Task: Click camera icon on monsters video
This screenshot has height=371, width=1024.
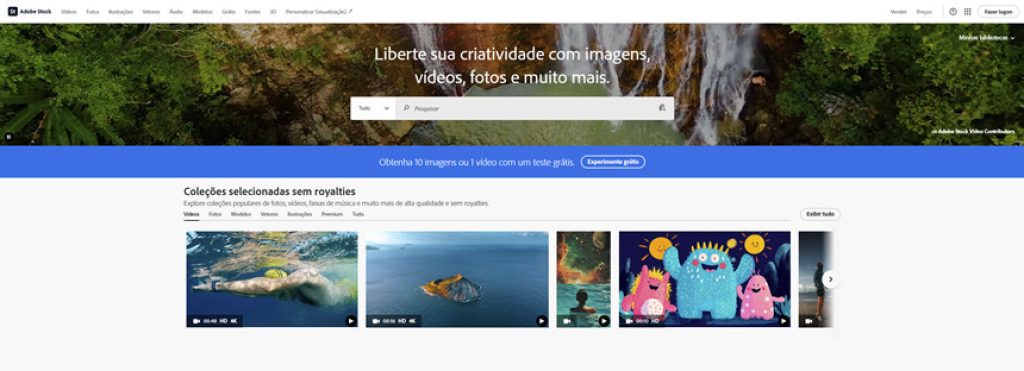Action: (x=630, y=321)
